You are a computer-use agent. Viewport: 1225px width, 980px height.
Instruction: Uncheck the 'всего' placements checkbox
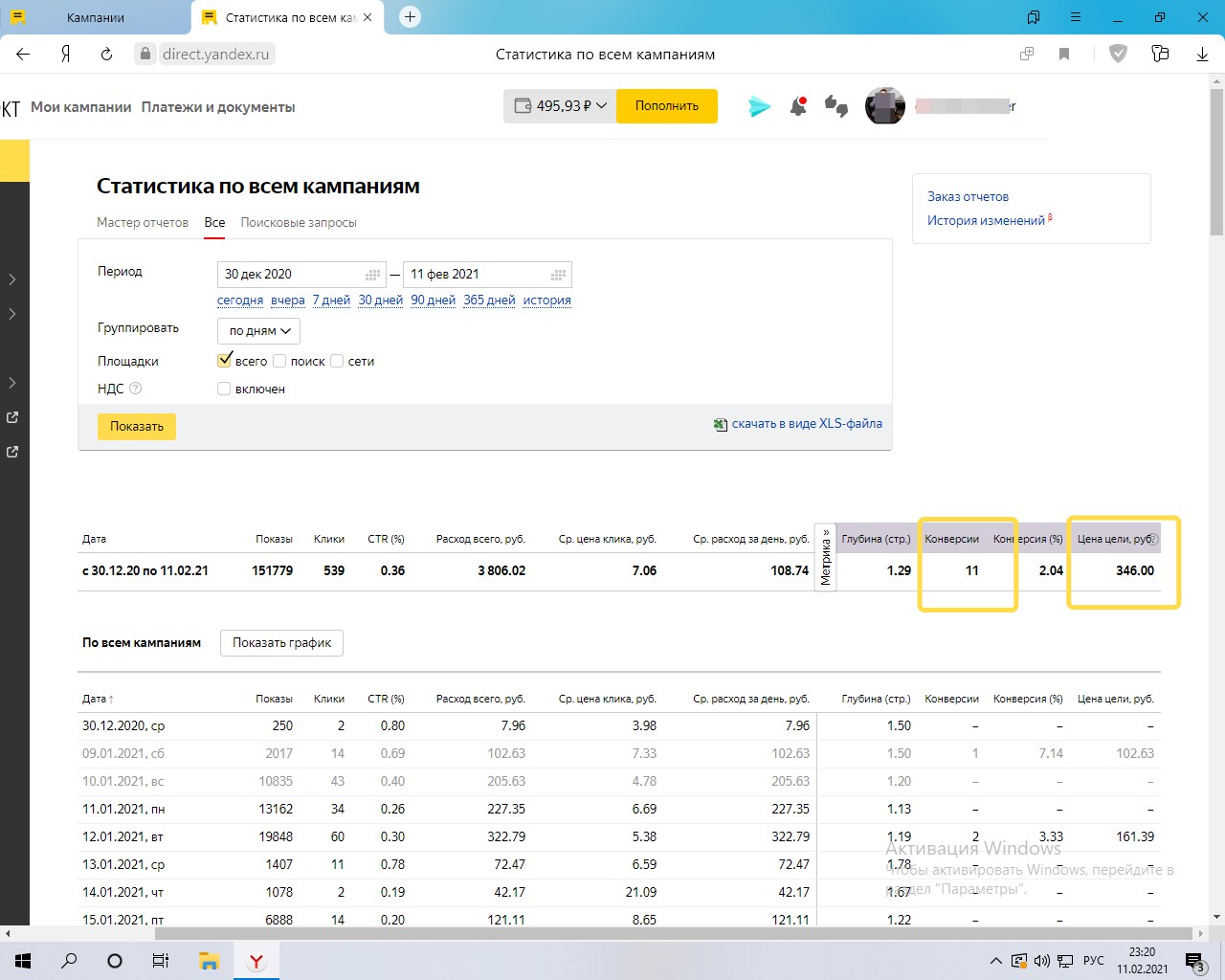click(225, 361)
